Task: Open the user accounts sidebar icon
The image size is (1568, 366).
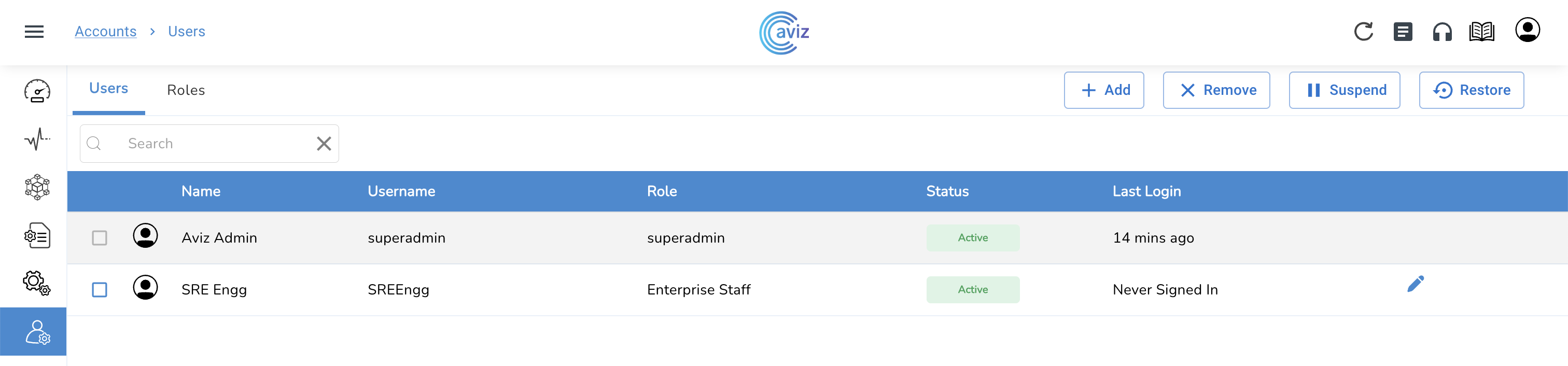Action: pyautogui.click(x=37, y=332)
